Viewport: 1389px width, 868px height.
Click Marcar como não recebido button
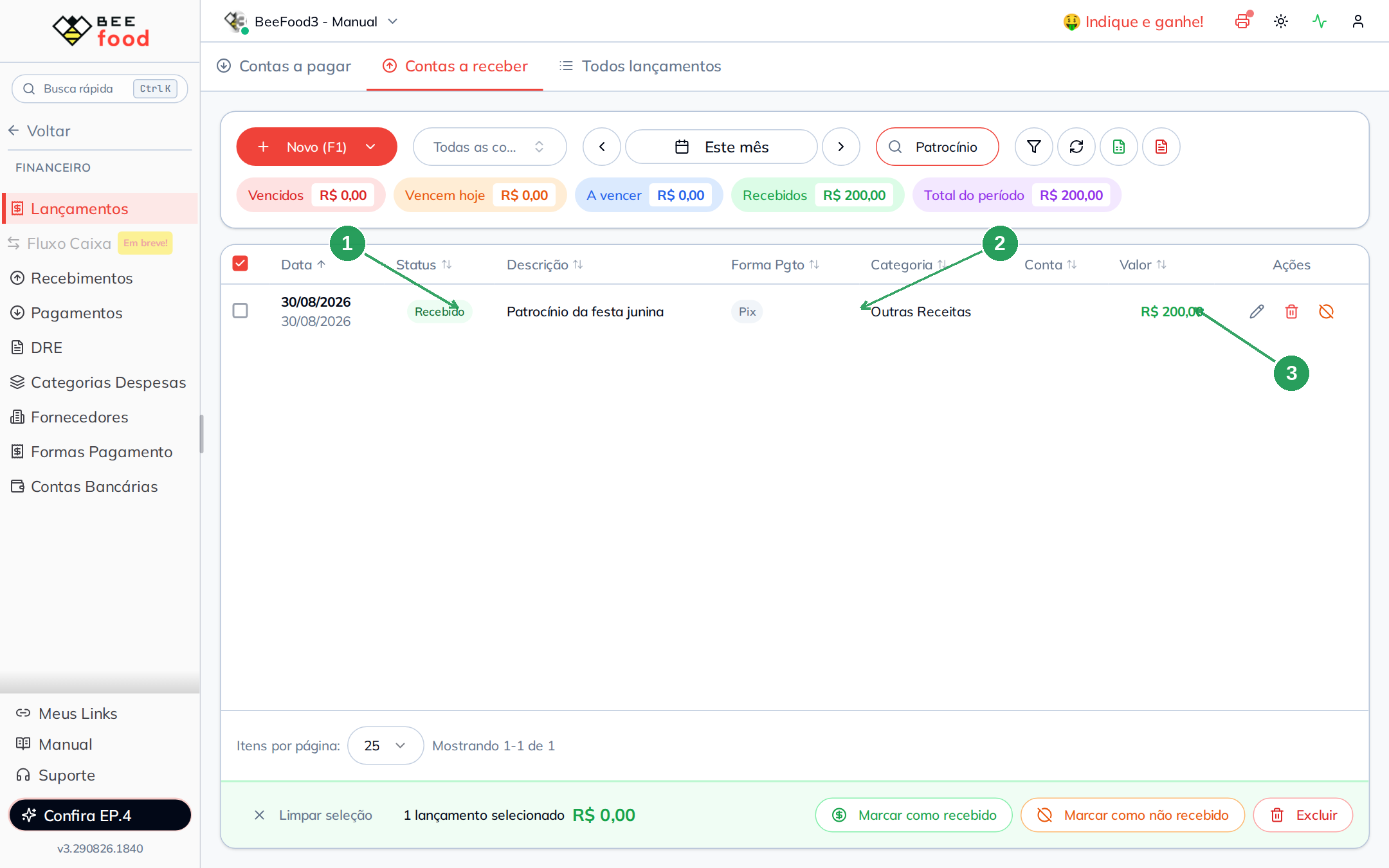pos(1133,815)
